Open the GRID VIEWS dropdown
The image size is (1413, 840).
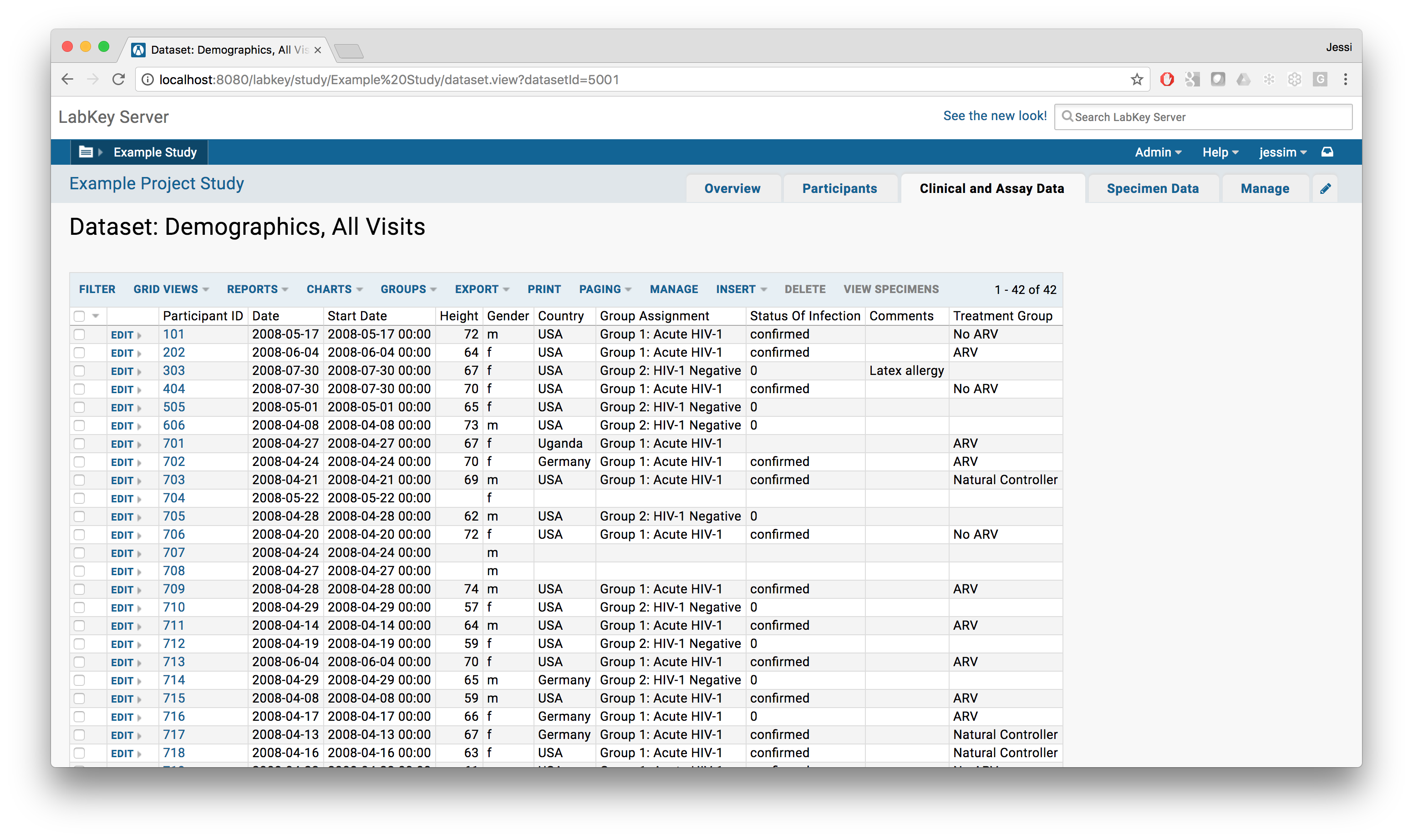click(171, 289)
